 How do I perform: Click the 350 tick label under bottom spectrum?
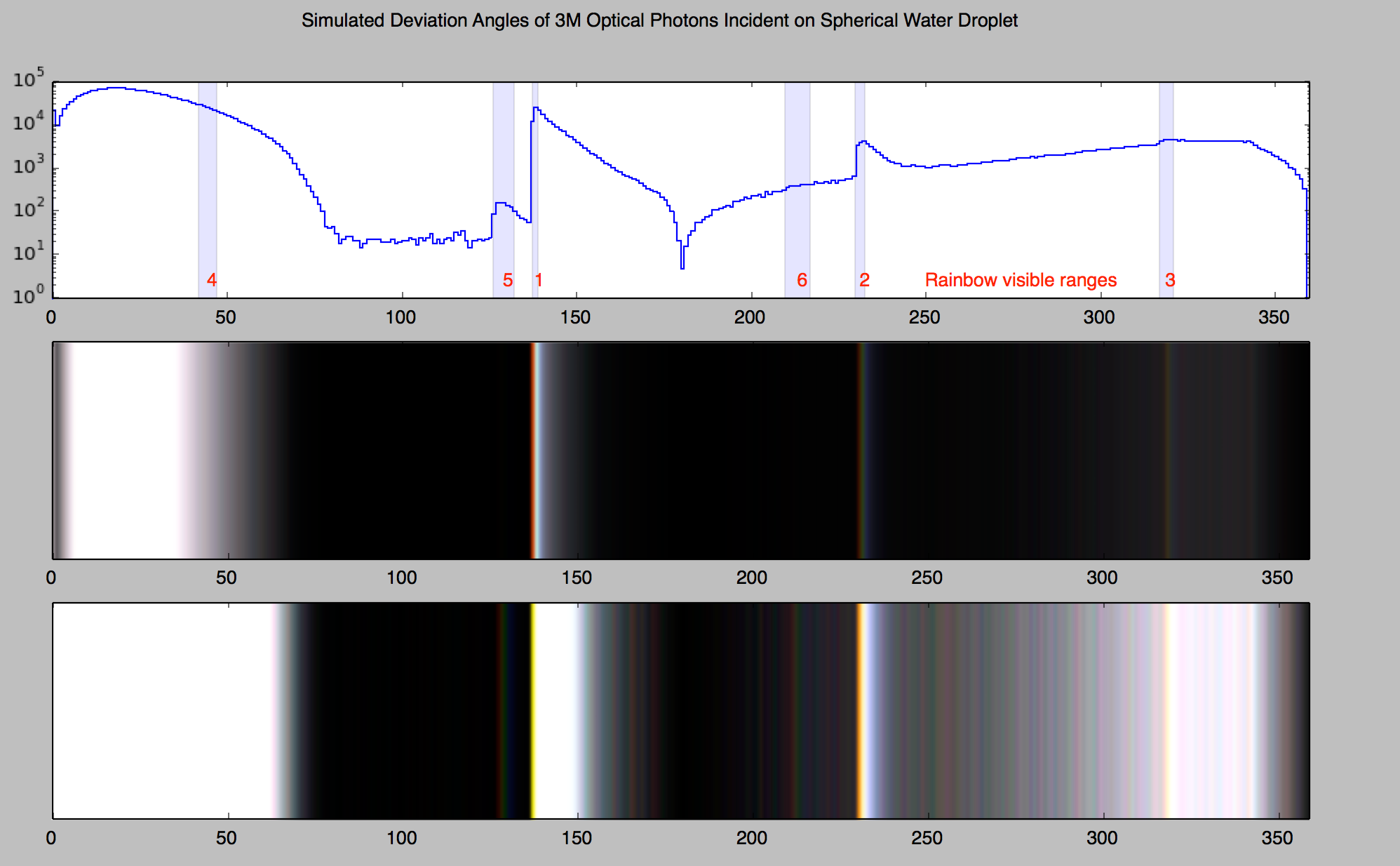click(1277, 838)
